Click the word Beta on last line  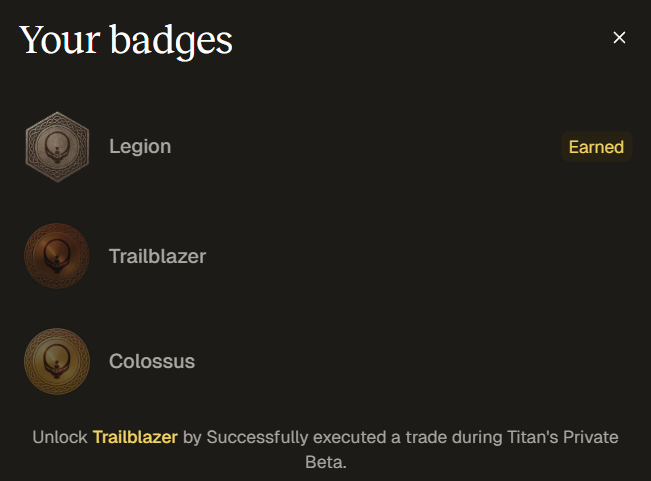pos(324,463)
